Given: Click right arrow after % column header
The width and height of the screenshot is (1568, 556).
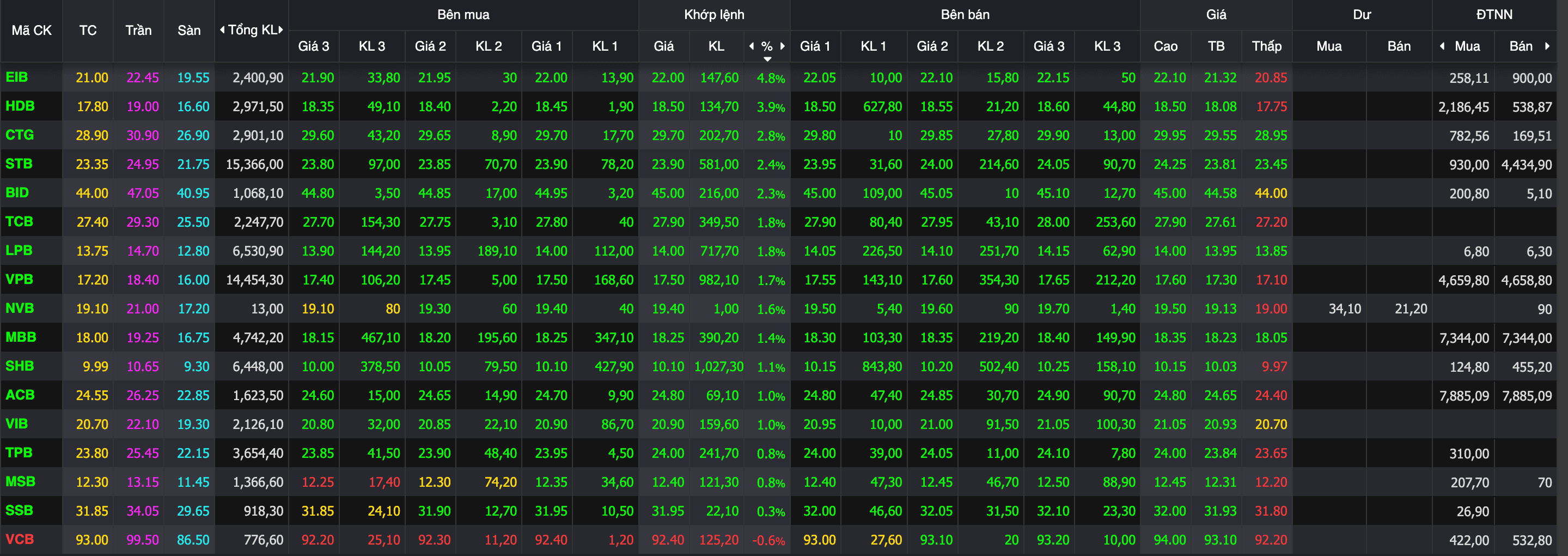Looking at the screenshot, I should 782,46.
